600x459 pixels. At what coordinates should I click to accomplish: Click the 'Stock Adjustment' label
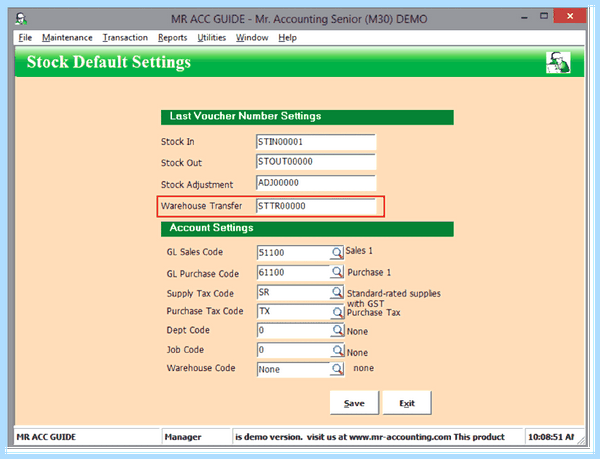197,185
